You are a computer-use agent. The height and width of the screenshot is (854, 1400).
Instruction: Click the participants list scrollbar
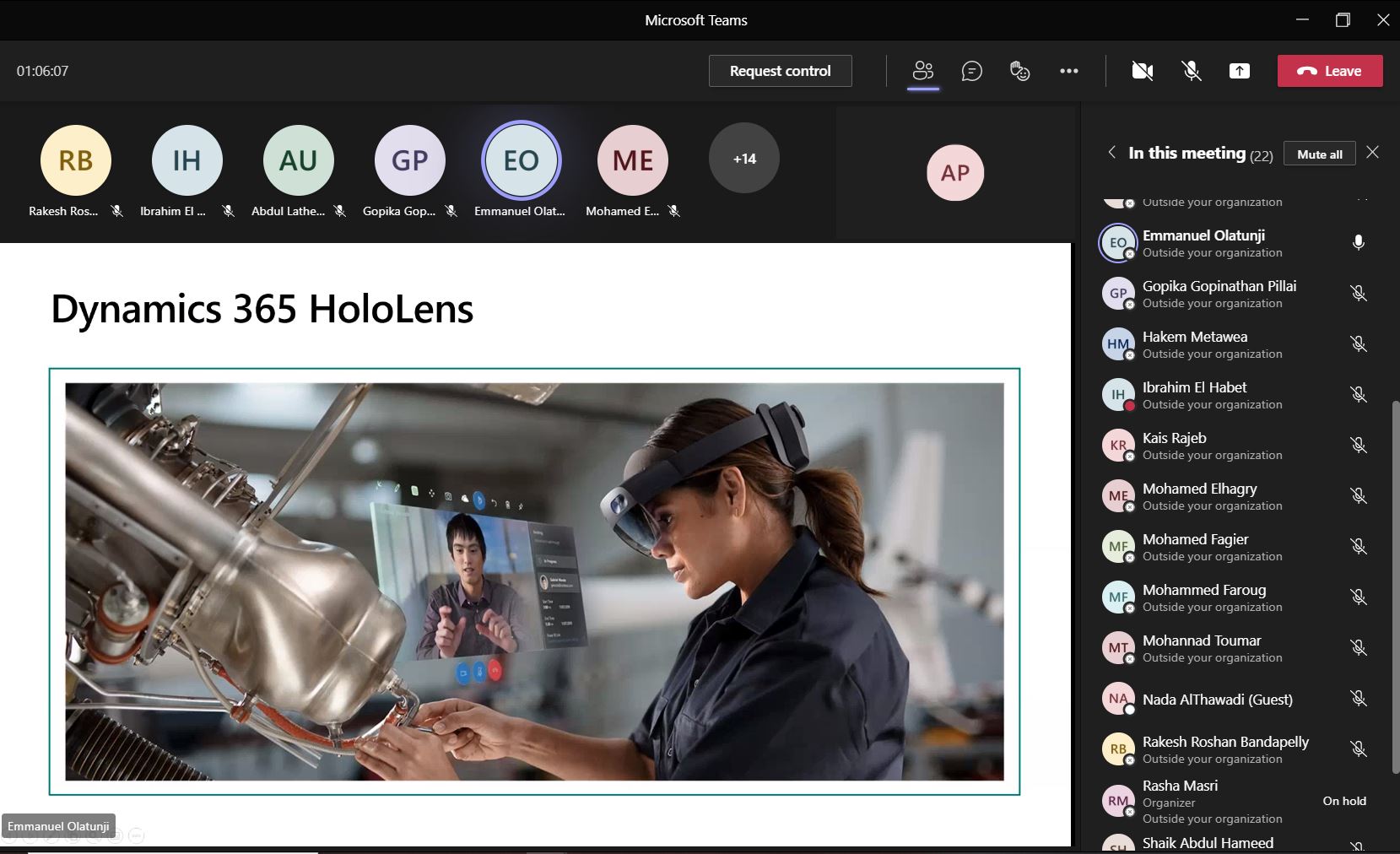tap(1394, 586)
